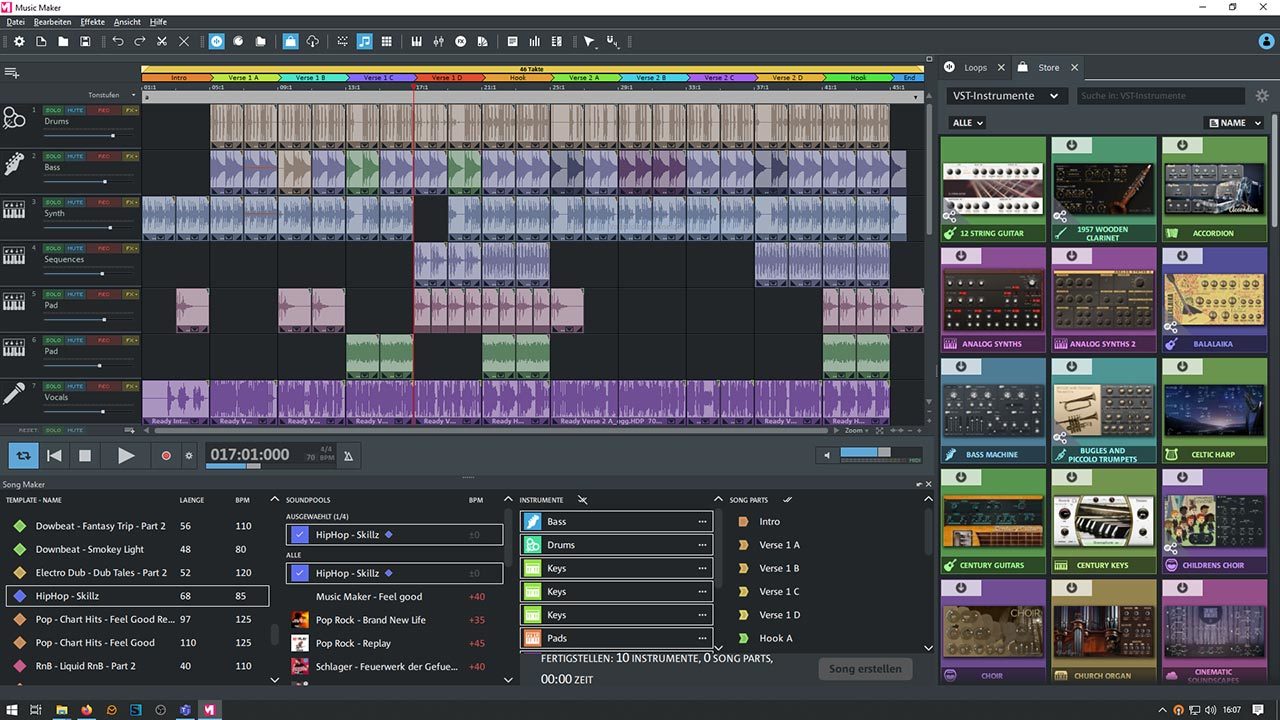This screenshot has width=1280, height=720.
Task: Click the add track icon
Action: pyautogui.click(x=12, y=73)
